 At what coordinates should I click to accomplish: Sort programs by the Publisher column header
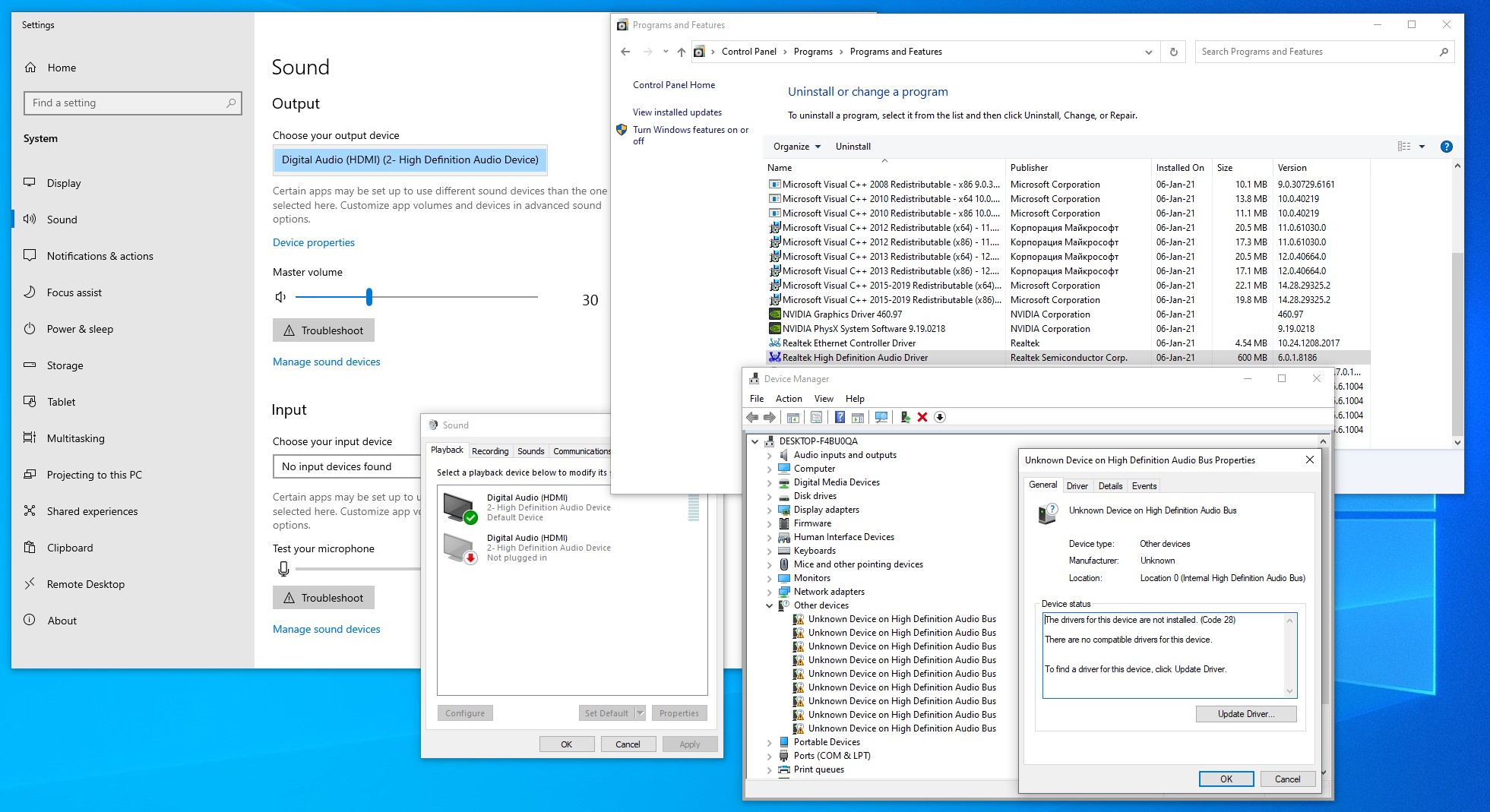tap(1078, 168)
